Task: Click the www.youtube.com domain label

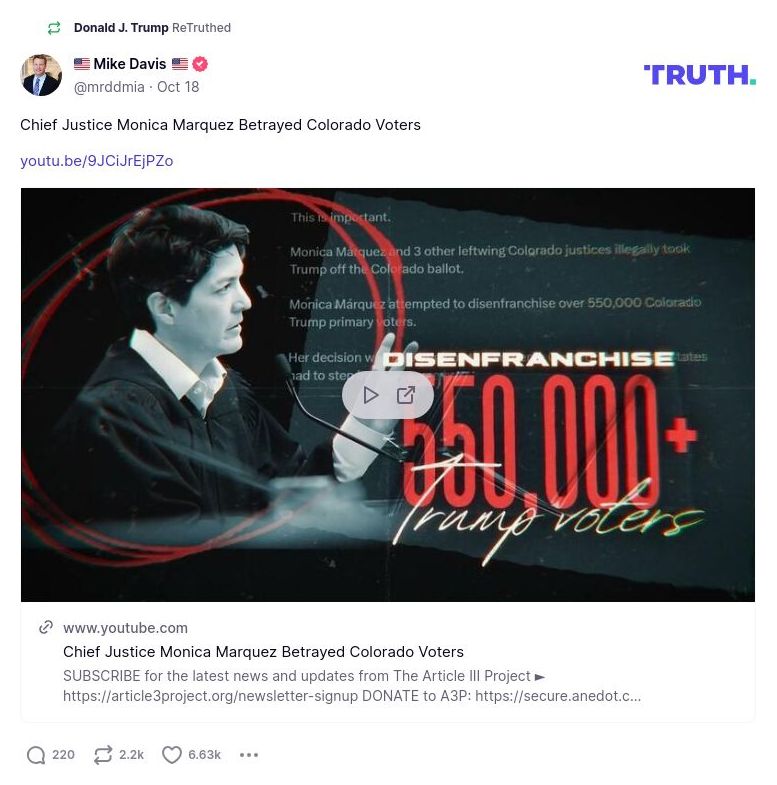Action: (125, 628)
